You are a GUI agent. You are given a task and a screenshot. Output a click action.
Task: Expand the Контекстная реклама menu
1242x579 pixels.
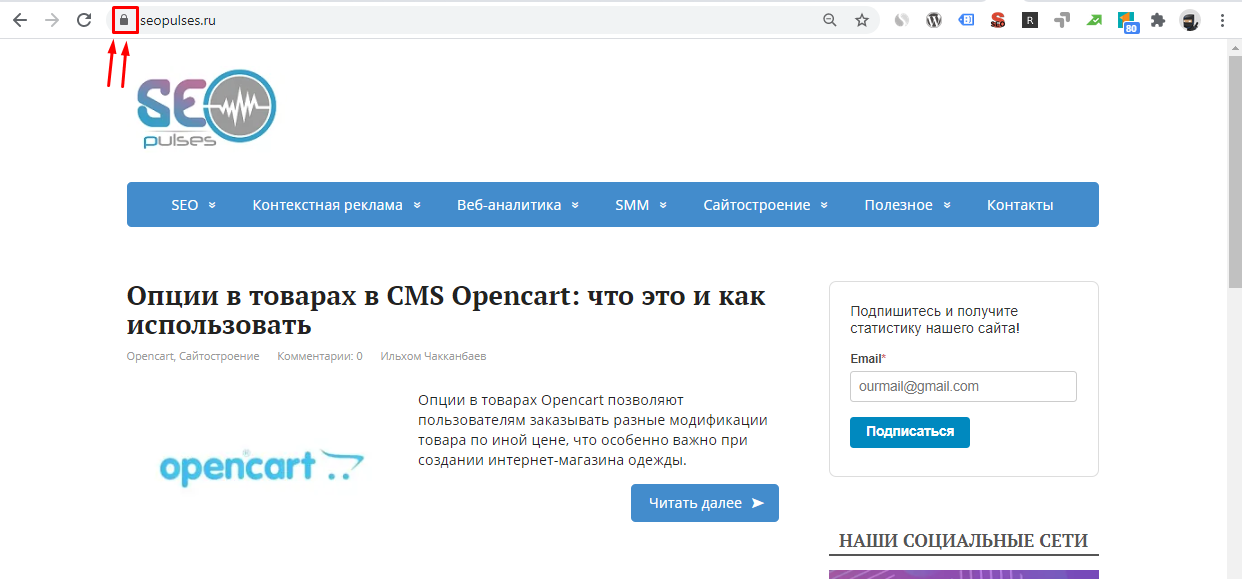point(336,205)
